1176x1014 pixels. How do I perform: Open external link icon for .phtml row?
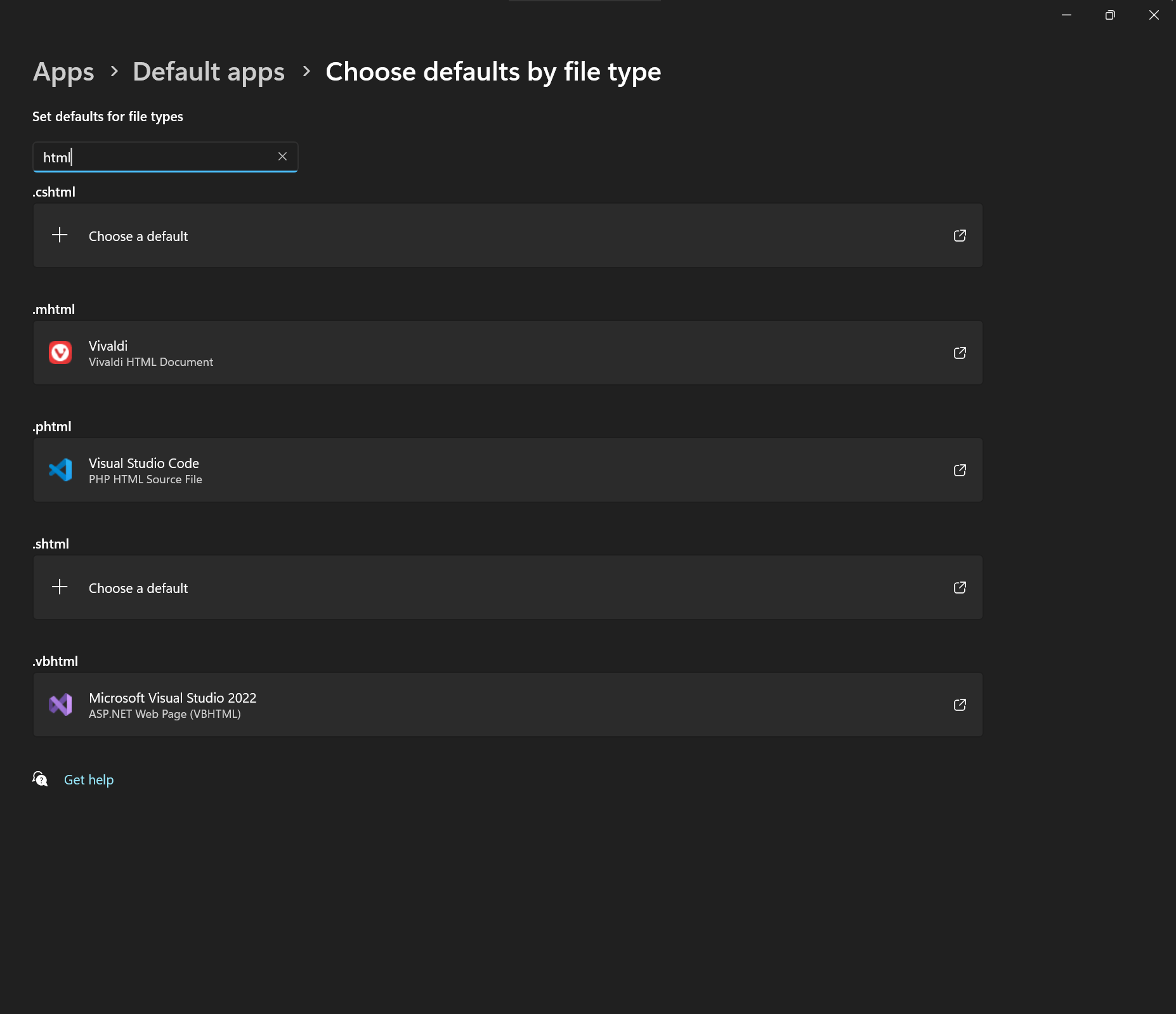pos(960,471)
